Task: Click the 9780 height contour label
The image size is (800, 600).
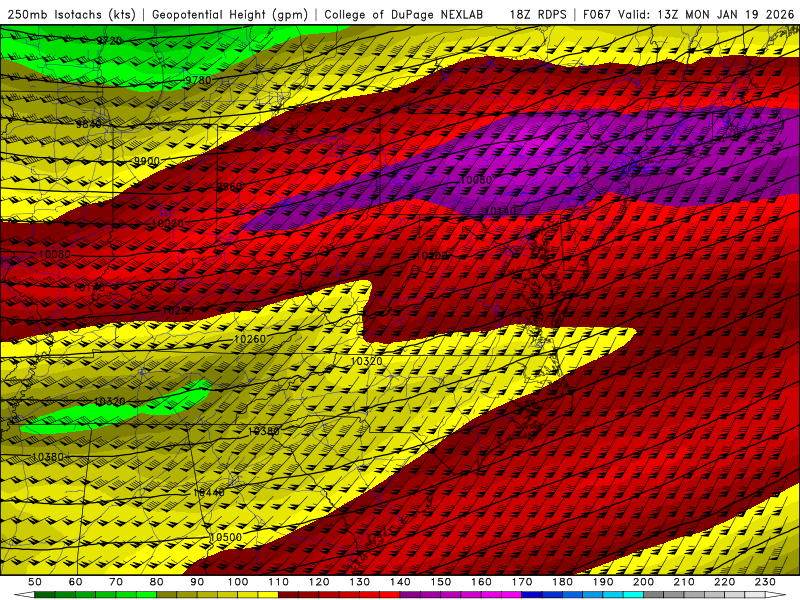Action: pos(197,80)
